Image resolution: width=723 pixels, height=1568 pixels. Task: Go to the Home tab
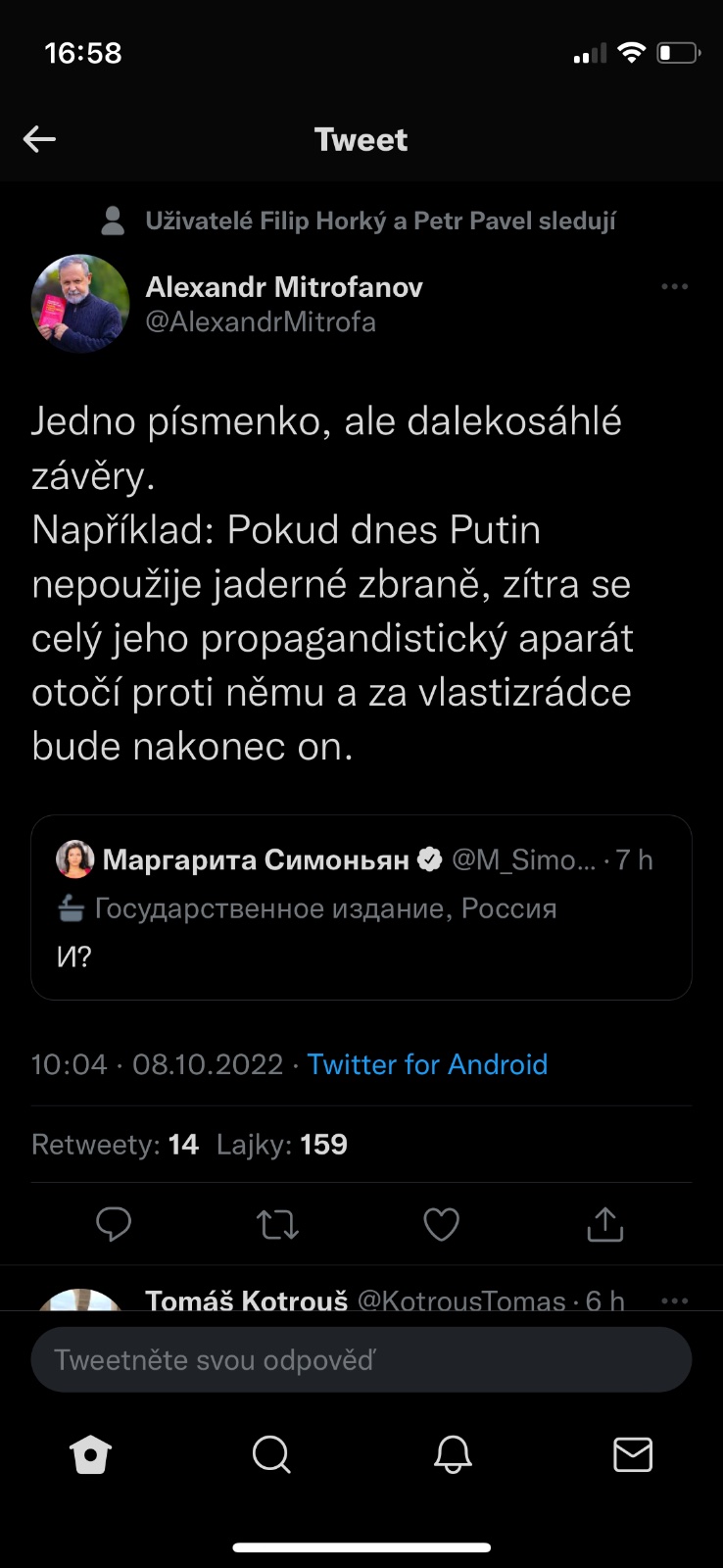91,1455
